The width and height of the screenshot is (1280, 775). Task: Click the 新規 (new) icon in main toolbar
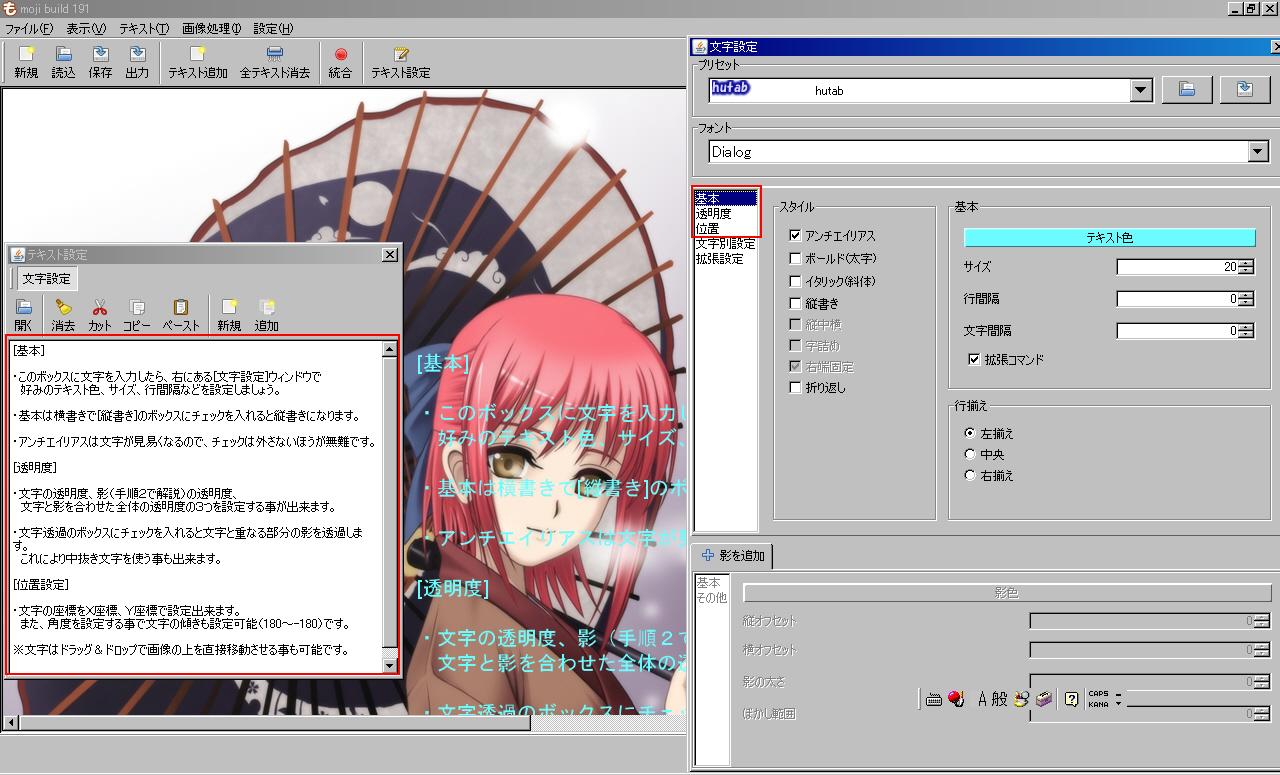[x=26, y=55]
